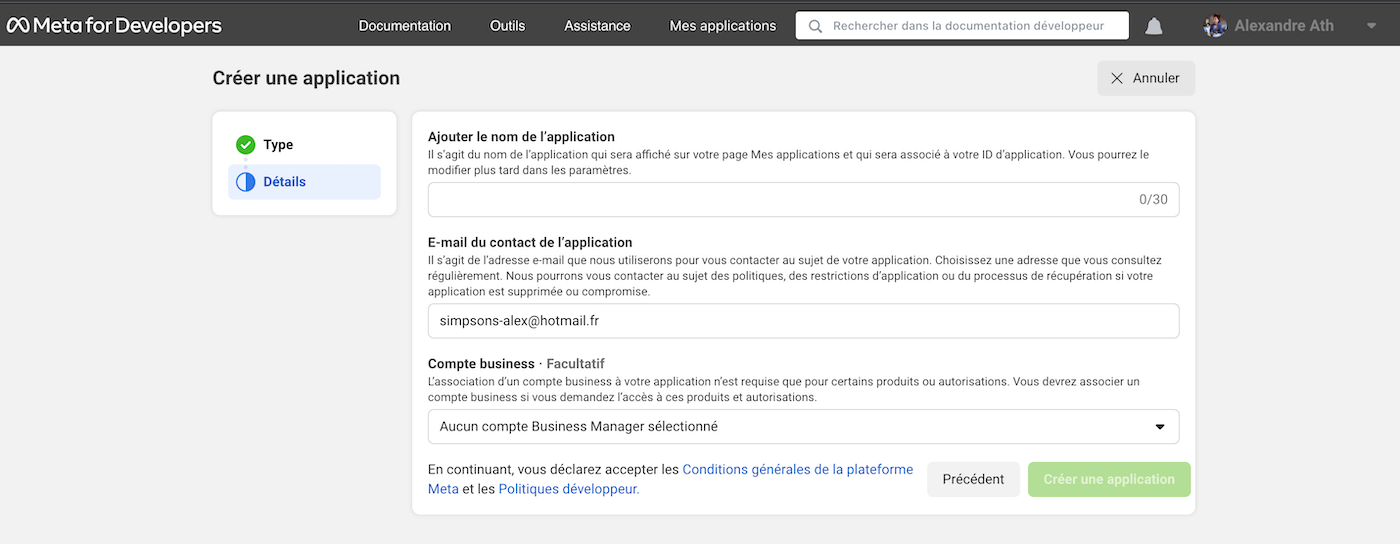Click the X icon on Annuler
The width and height of the screenshot is (1400, 544).
(1117, 78)
